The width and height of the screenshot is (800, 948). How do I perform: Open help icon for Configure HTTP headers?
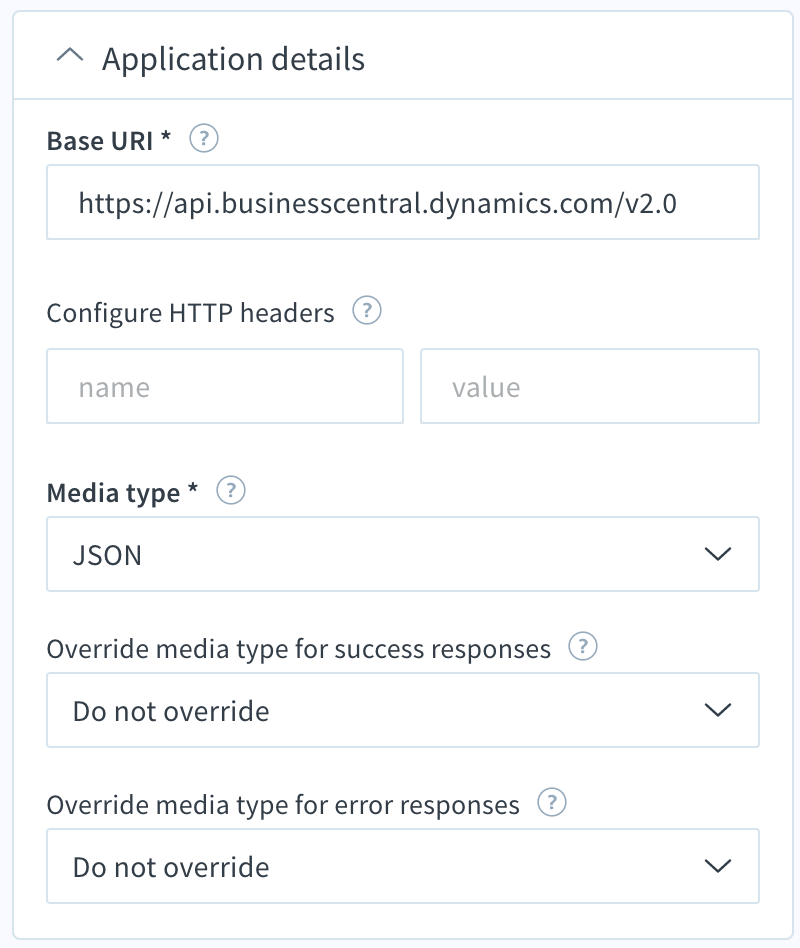367,310
